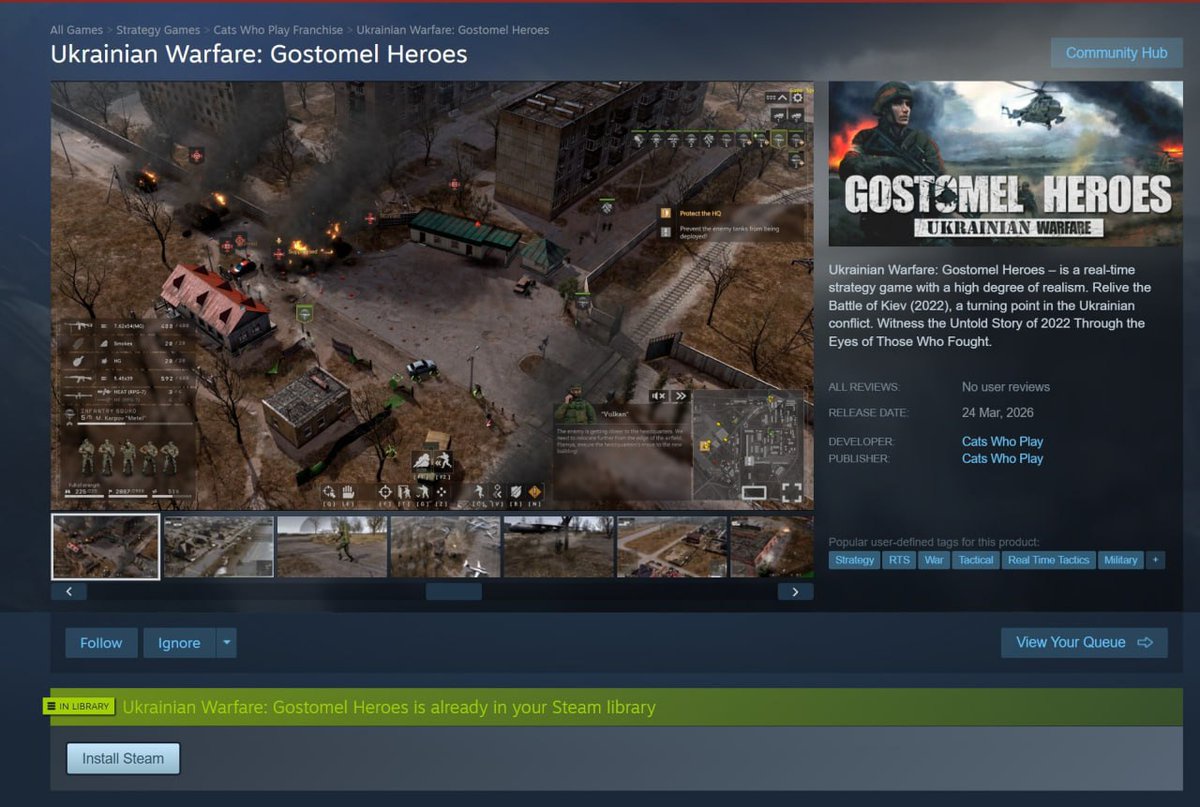Toggle Follow for this game
Screen dimensions: 1200x807
pos(101,643)
